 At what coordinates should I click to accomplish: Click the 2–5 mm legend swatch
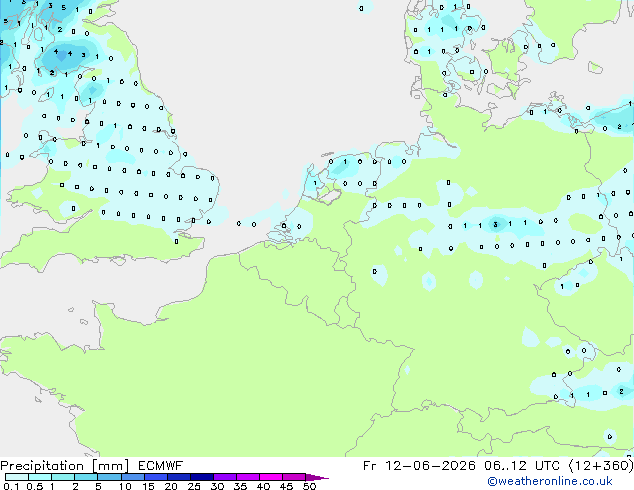click(x=86, y=477)
